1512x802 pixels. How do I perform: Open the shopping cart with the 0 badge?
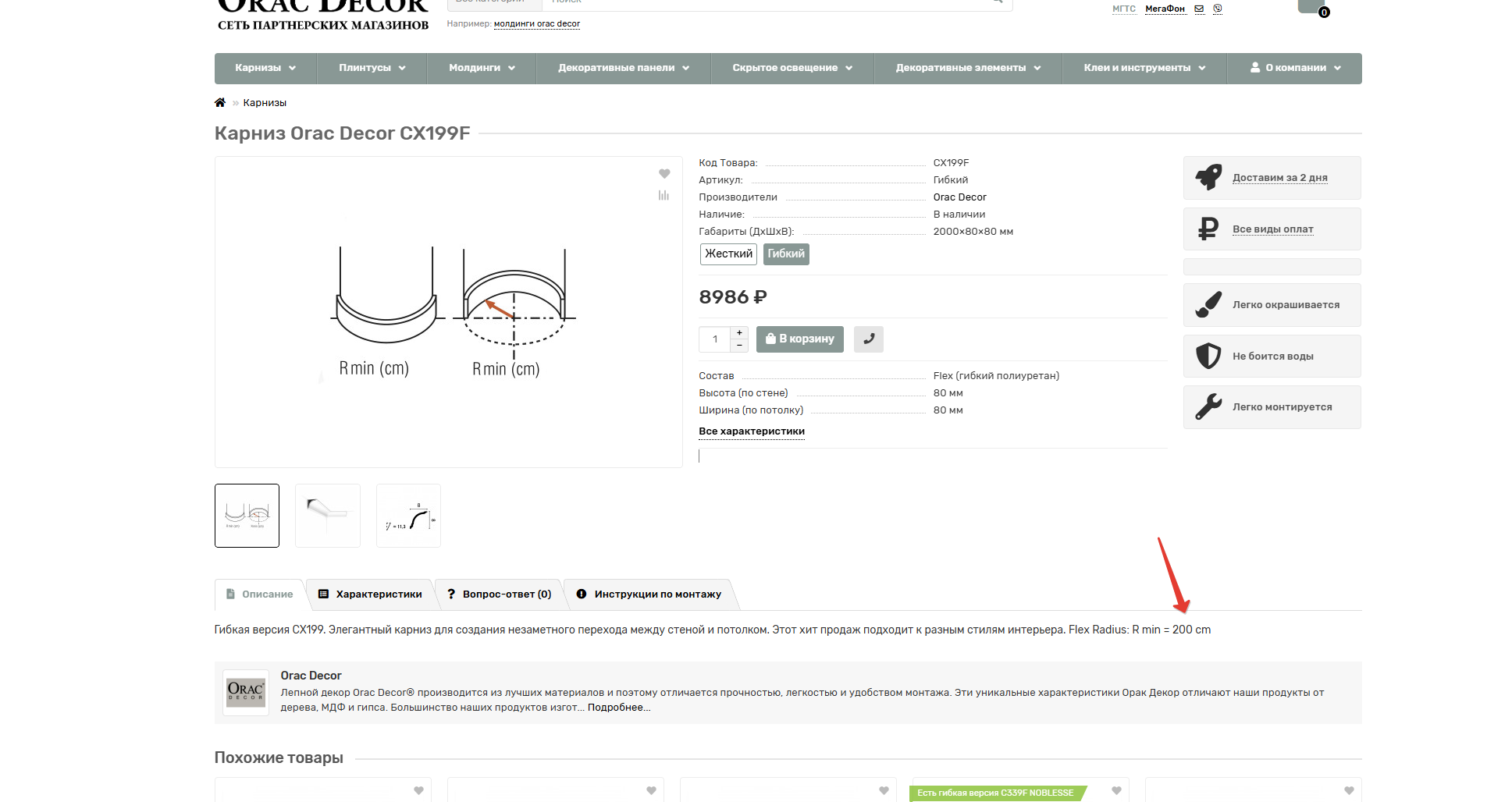point(1312,6)
